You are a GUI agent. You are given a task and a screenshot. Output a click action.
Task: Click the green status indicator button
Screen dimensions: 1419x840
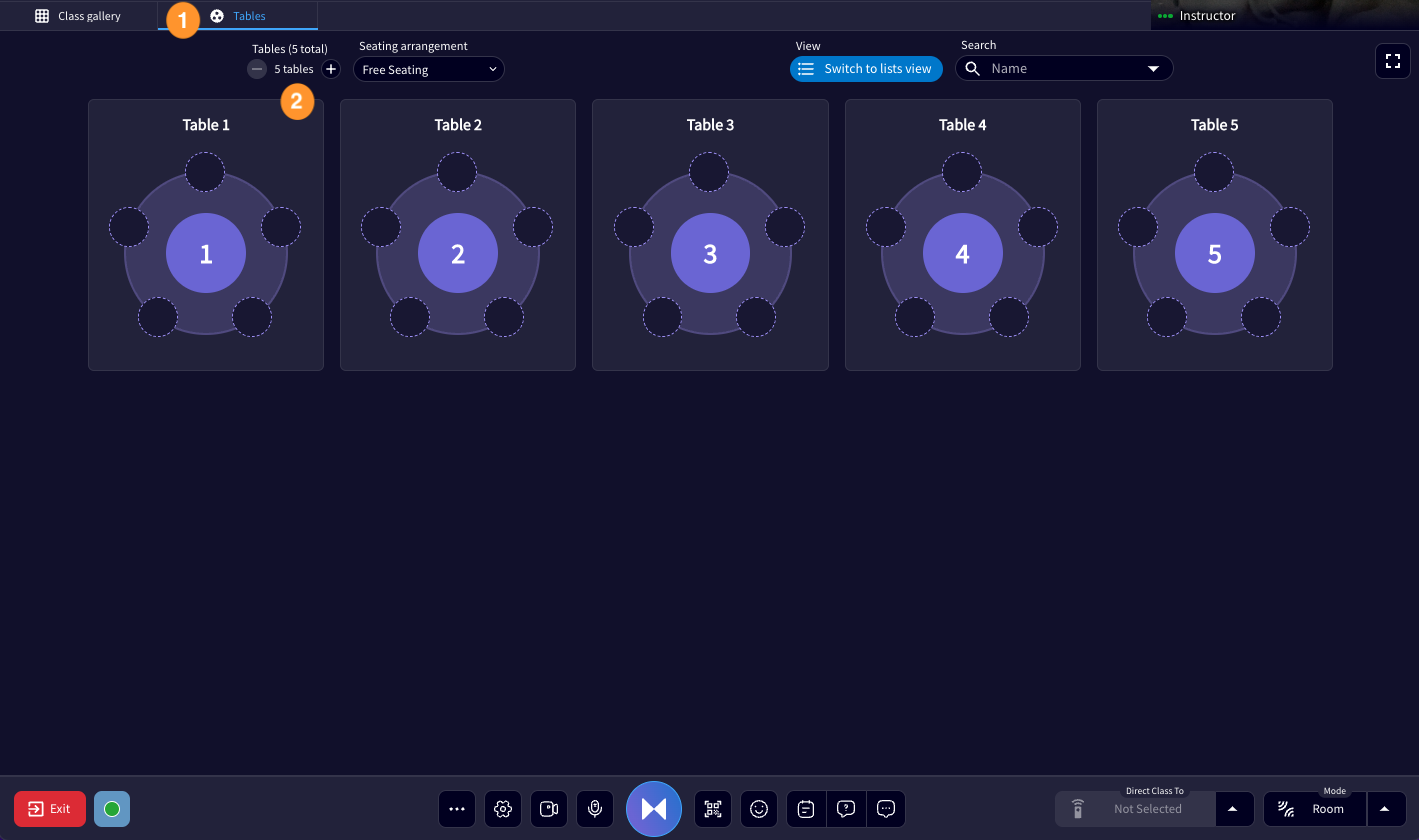(112, 809)
